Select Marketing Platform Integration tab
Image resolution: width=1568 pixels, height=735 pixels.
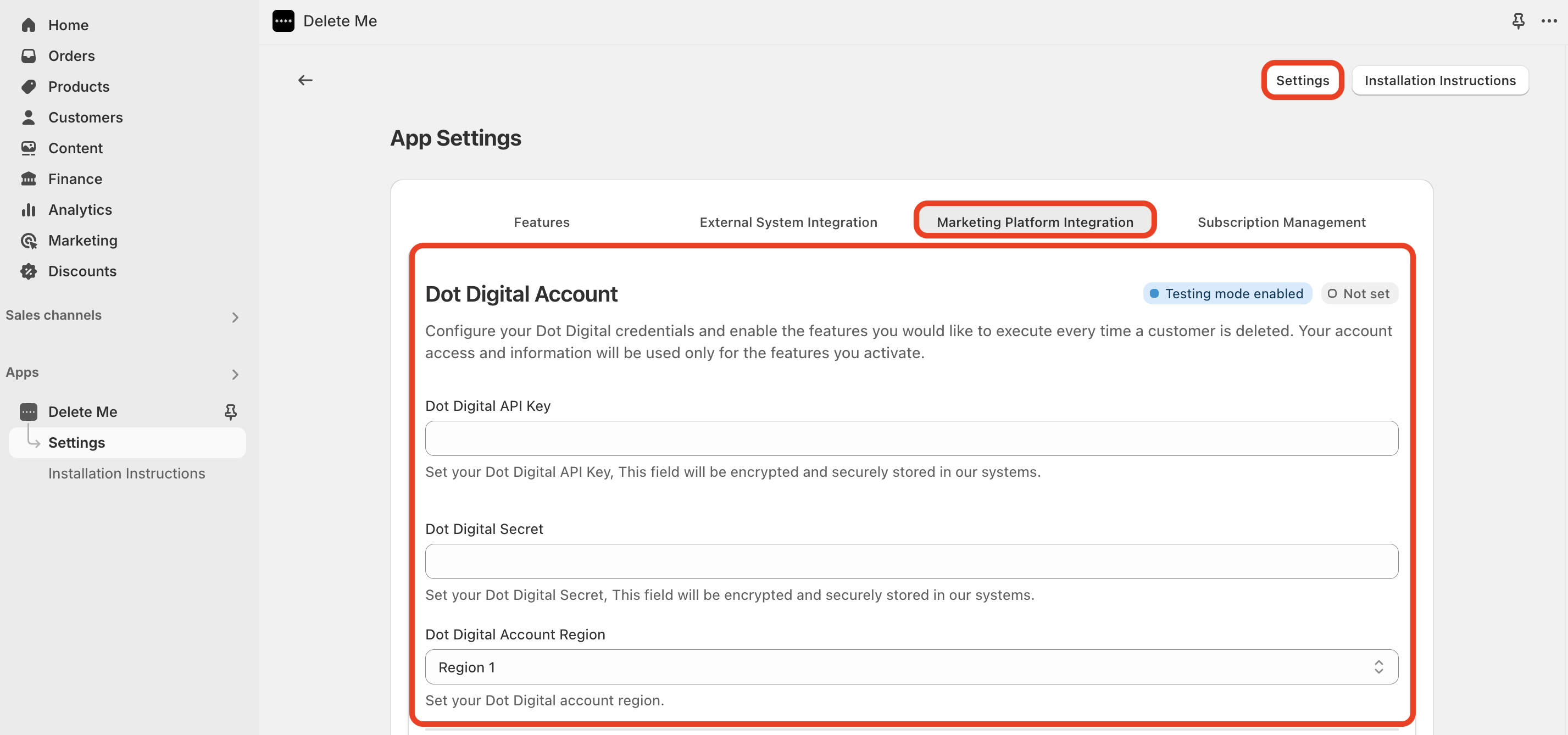point(1035,222)
